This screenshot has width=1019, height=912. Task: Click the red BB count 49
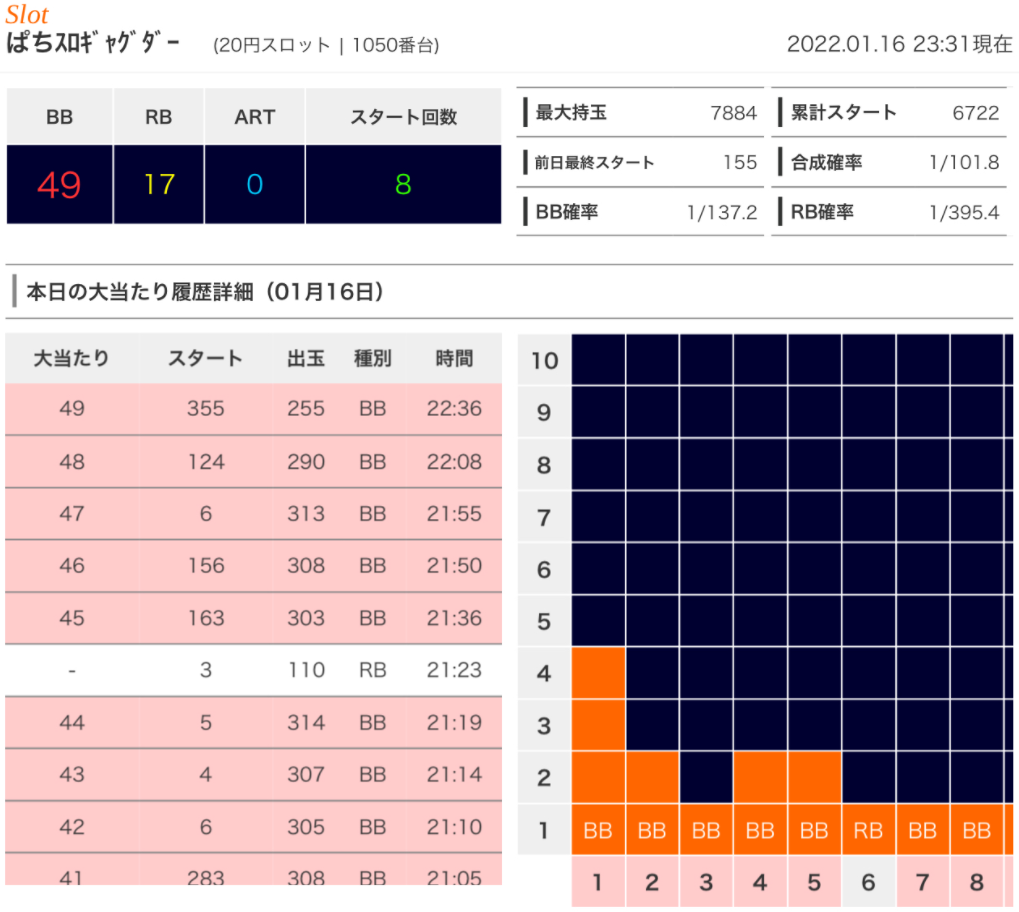click(59, 185)
